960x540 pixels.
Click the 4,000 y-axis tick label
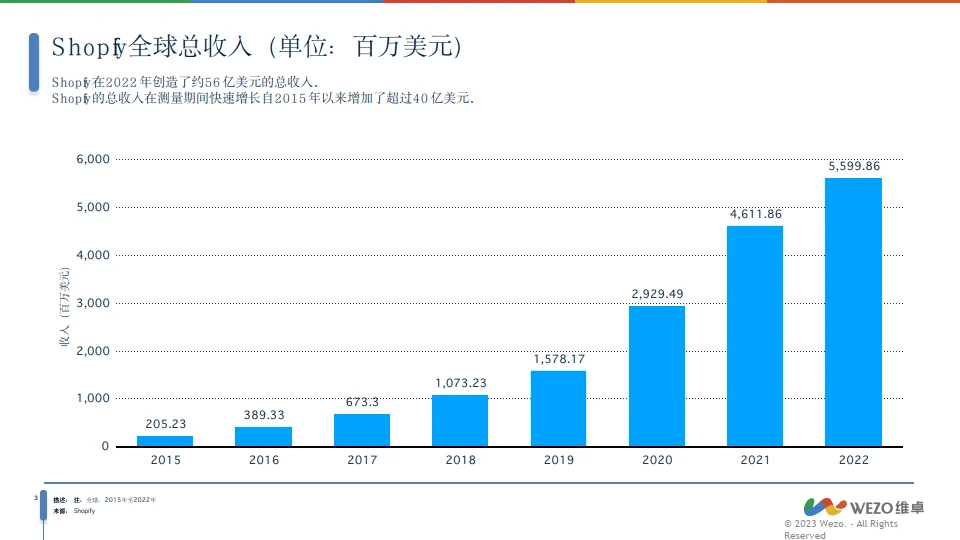pos(93,255)
